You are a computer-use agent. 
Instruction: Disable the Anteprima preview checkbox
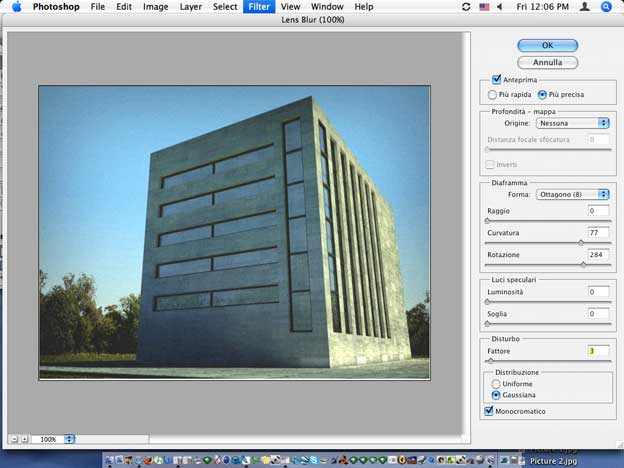[x=497, y=79]
